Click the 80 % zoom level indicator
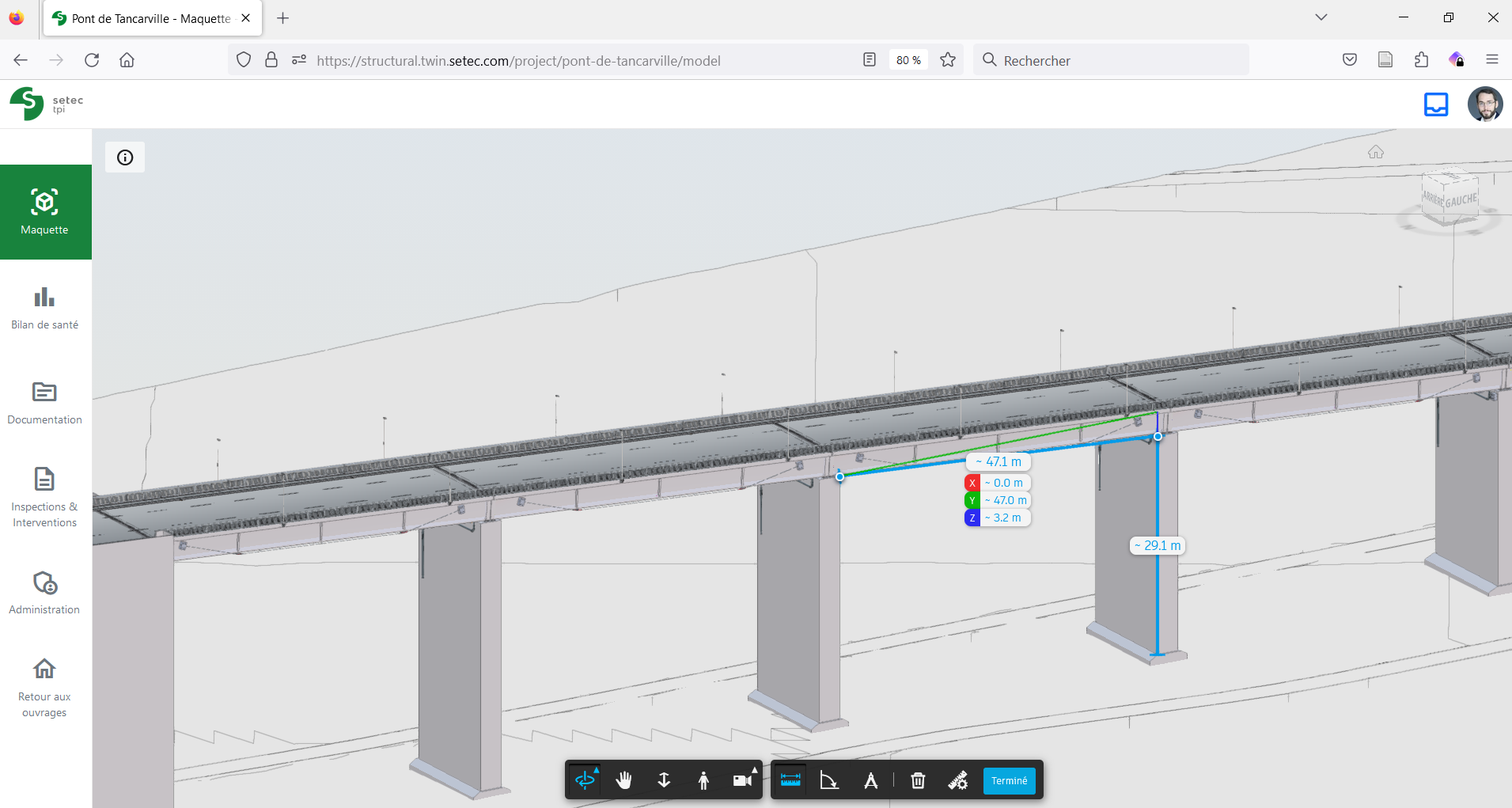The image size is (1512, 808). tap(908, 60)
